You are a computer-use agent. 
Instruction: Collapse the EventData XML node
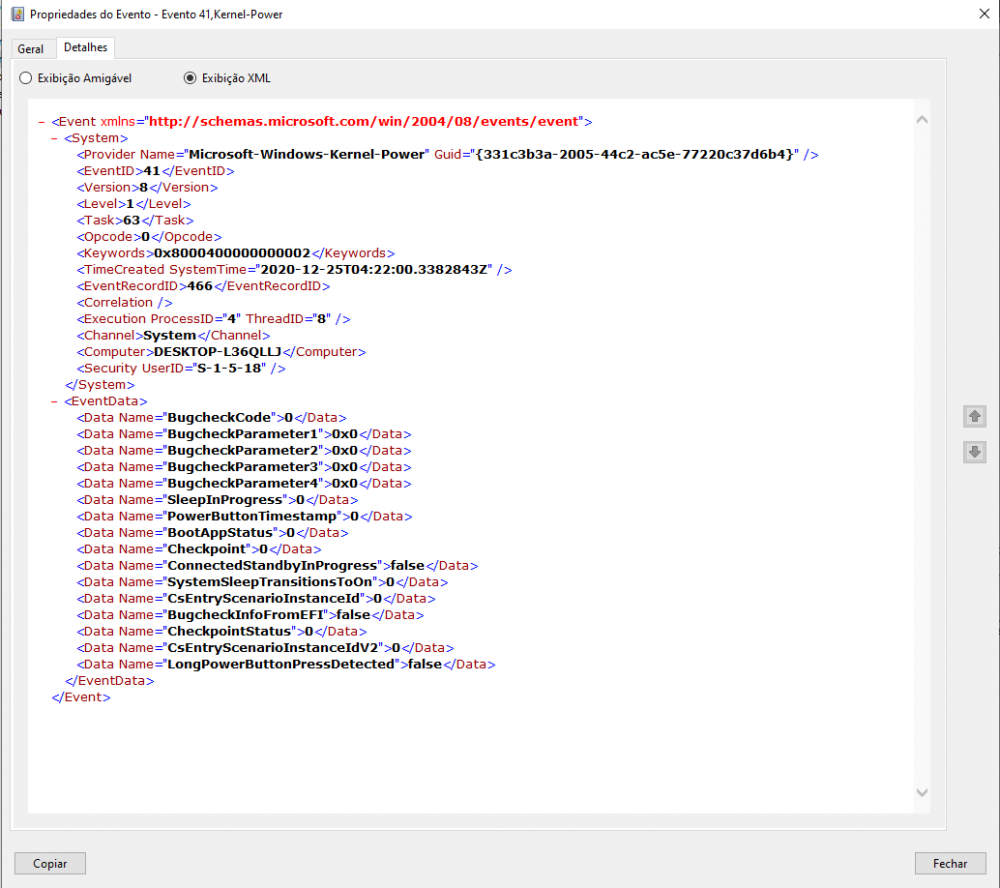[x=54, y=401]
